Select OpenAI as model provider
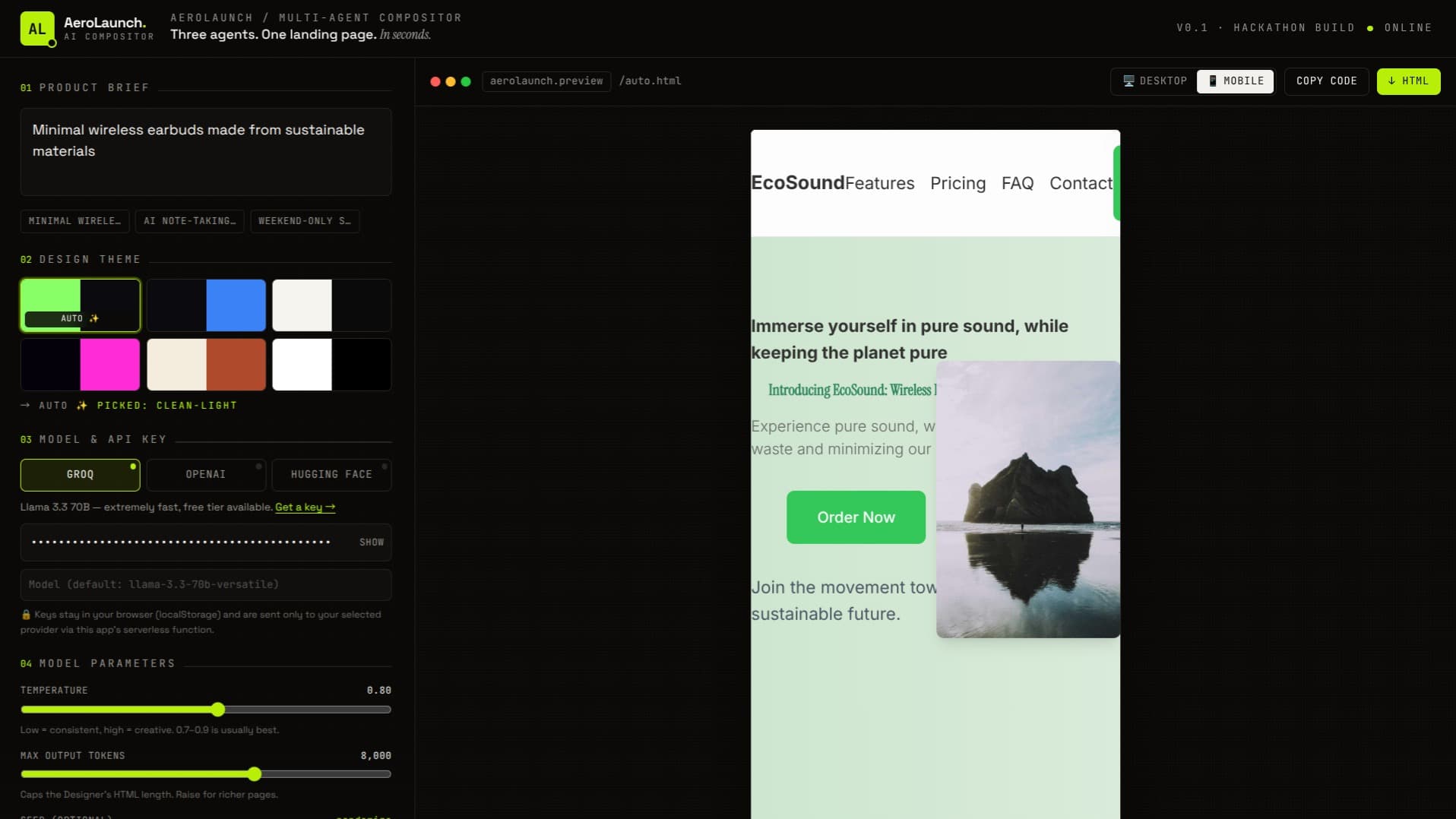The image size is (1456, 819). 206,475
